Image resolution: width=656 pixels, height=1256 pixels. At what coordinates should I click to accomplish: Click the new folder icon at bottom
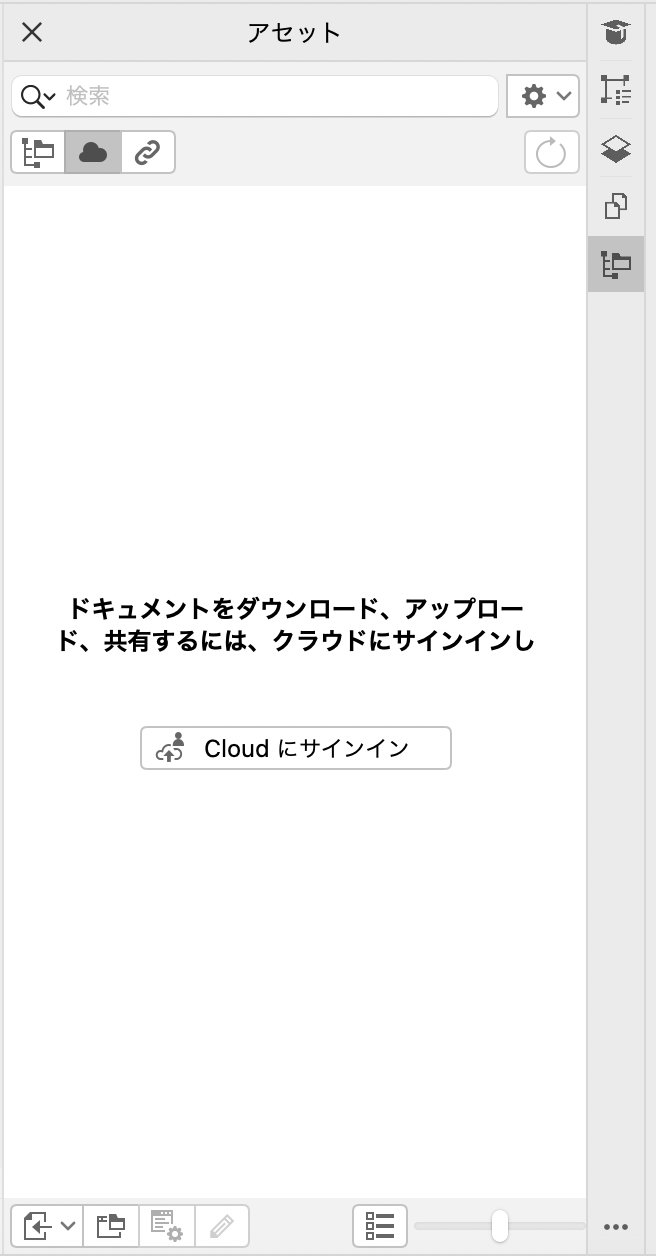point(111,1225)
